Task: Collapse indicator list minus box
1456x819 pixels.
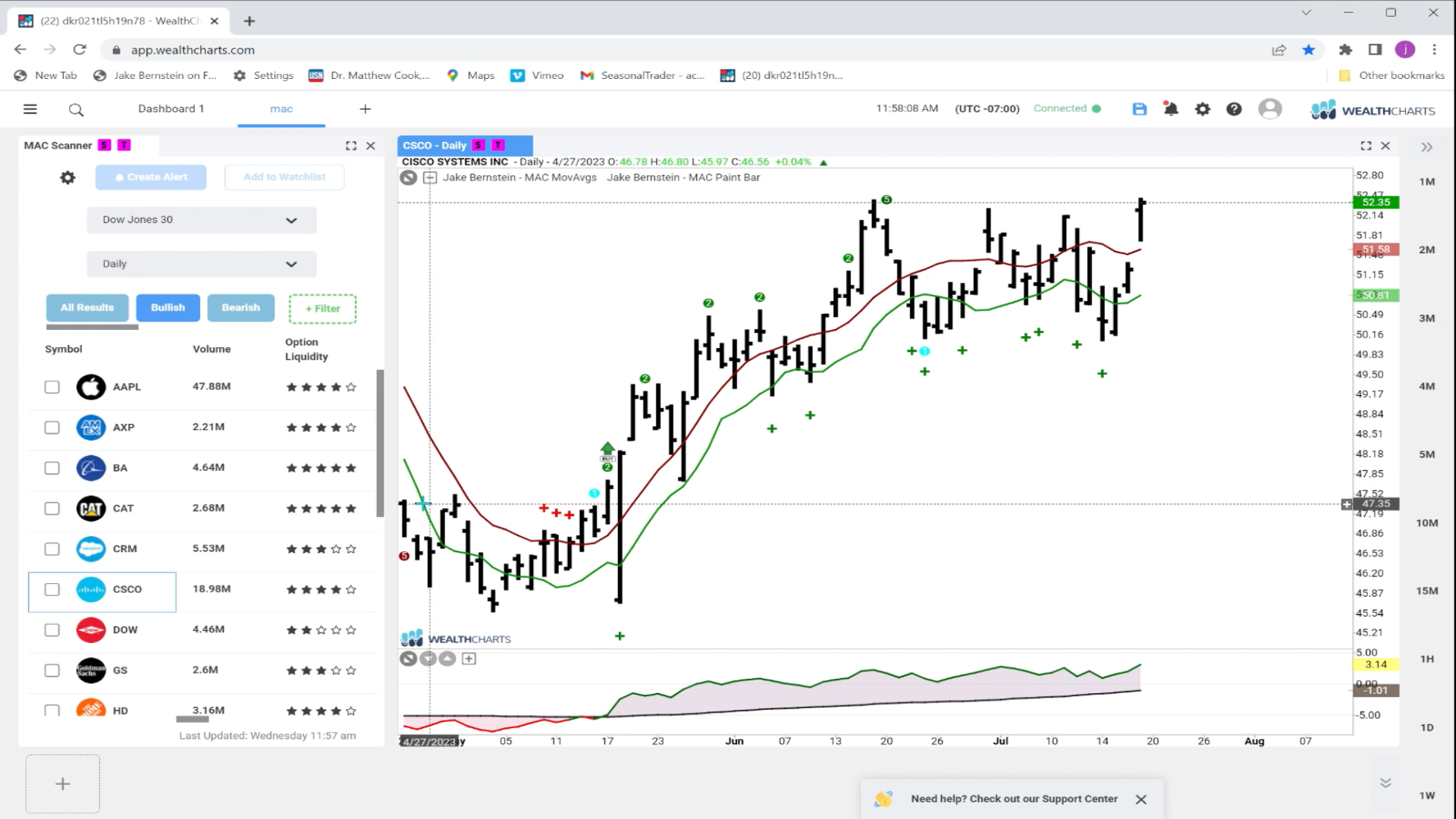Action: tap(429, 177)
